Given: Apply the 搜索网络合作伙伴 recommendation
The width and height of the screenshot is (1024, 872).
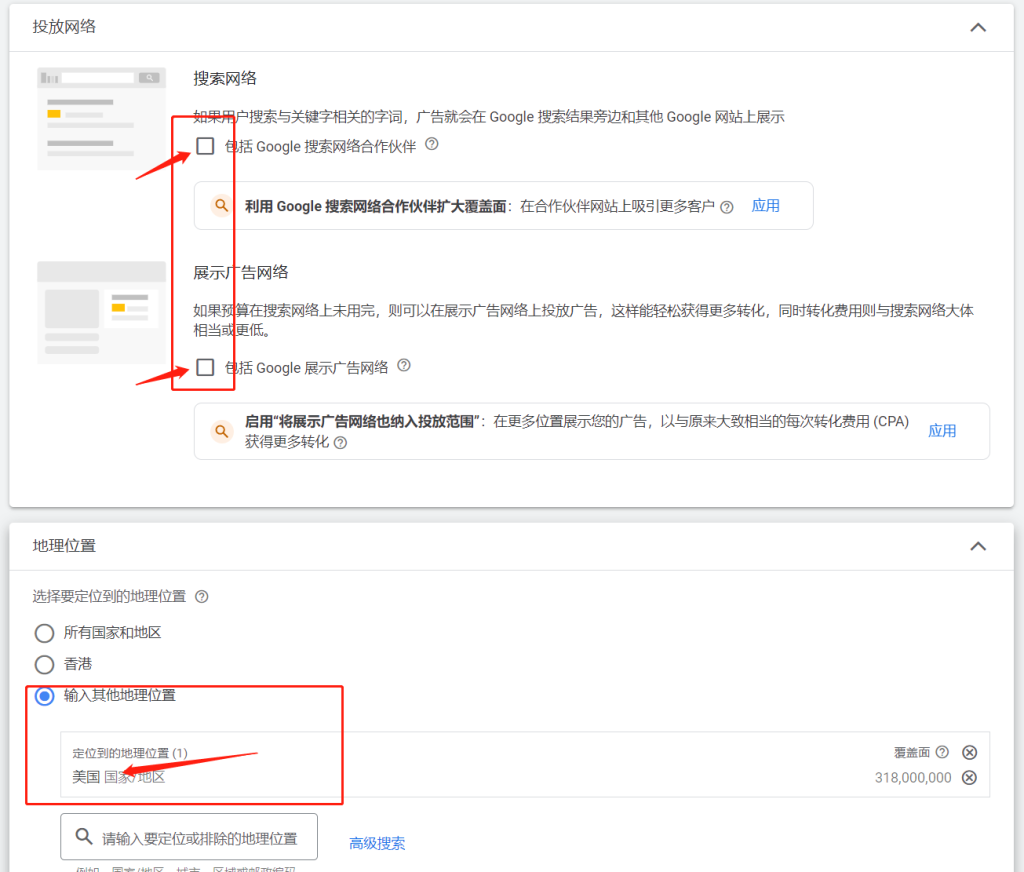Looking at the screenshot, I should click(x=765, y=206).
